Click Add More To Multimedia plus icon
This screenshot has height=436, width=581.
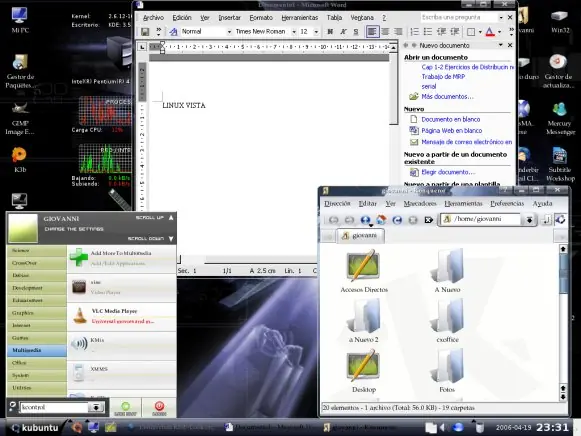[79, 257]
